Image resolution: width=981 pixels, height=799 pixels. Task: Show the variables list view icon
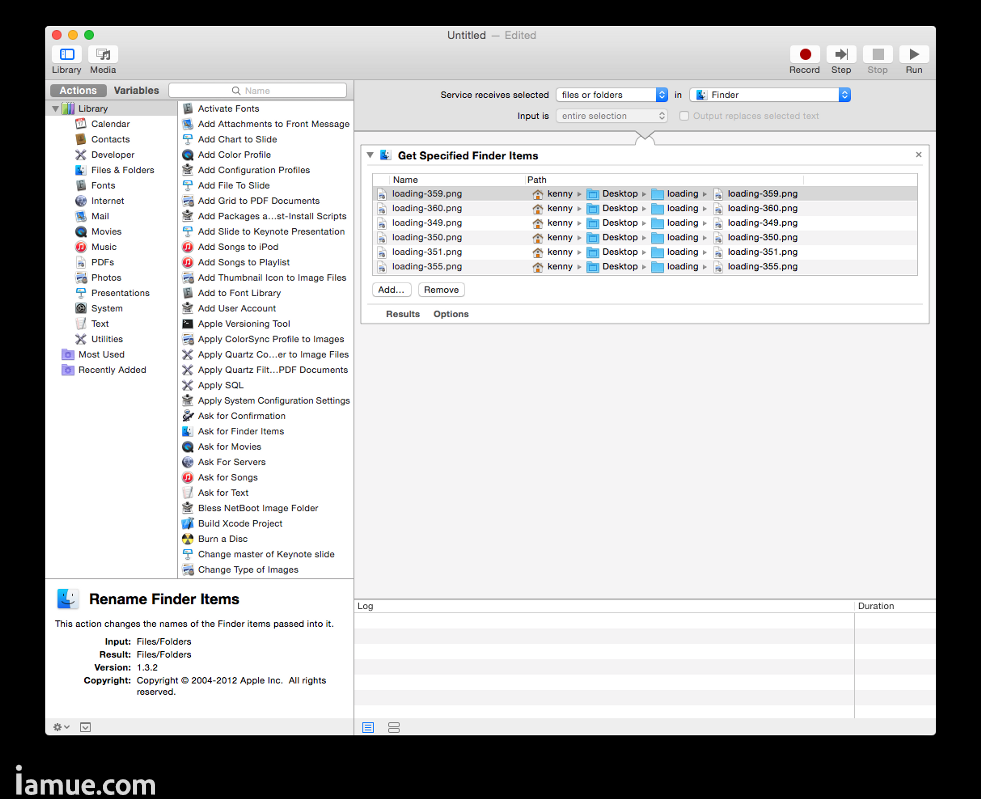[x=394, y=727]
